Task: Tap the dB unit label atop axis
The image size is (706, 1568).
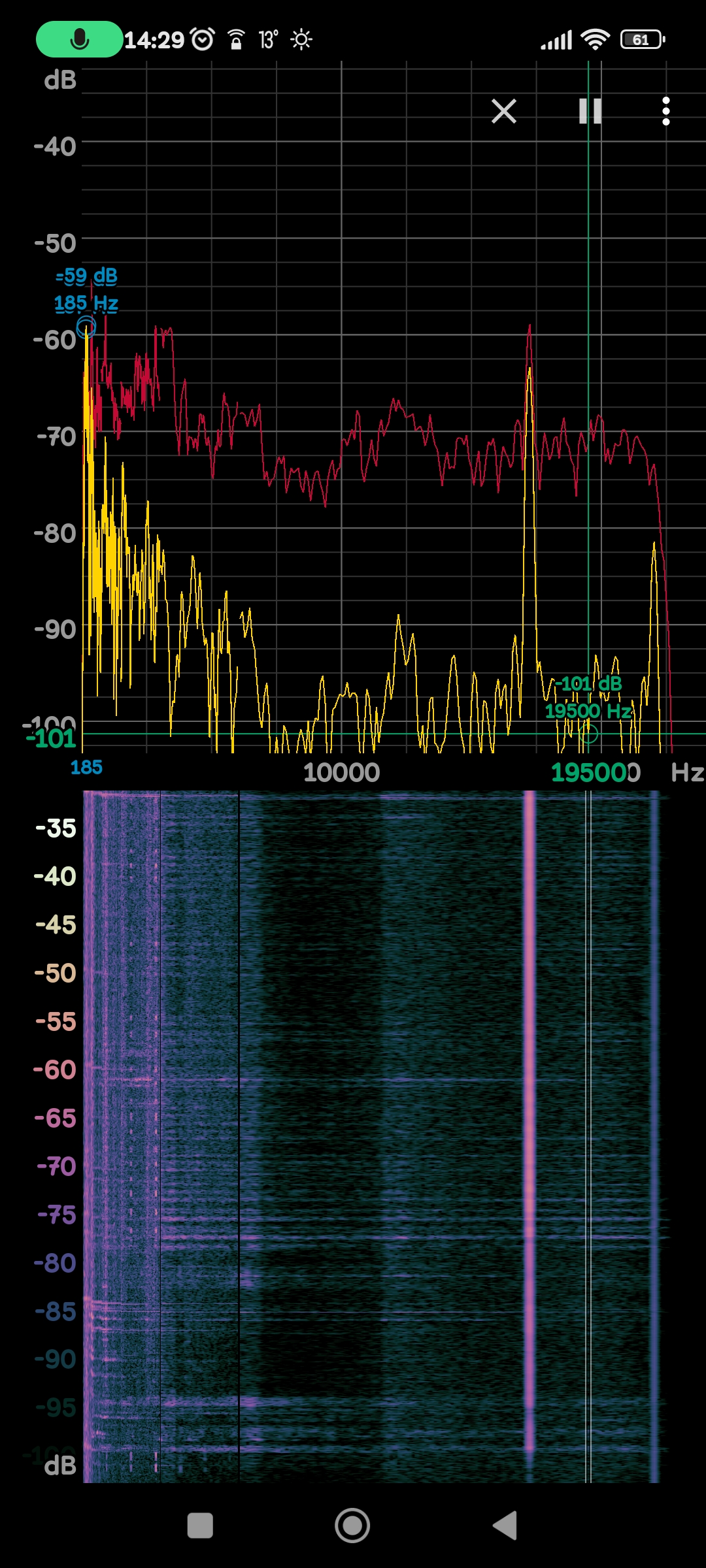Action: pyautogui.click(x=60, y=80)
